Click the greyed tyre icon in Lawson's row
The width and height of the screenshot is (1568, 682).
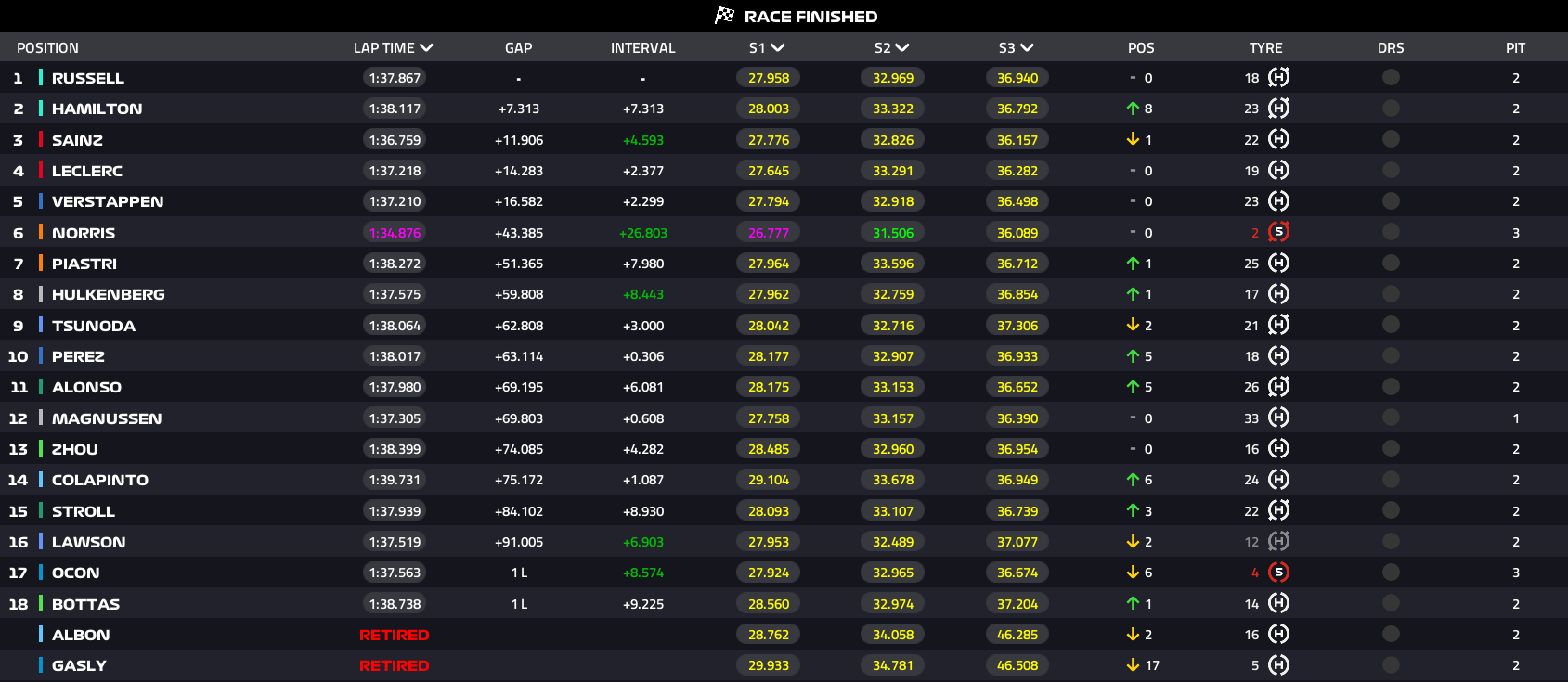pyautogui.click(x=1278, y=542)
